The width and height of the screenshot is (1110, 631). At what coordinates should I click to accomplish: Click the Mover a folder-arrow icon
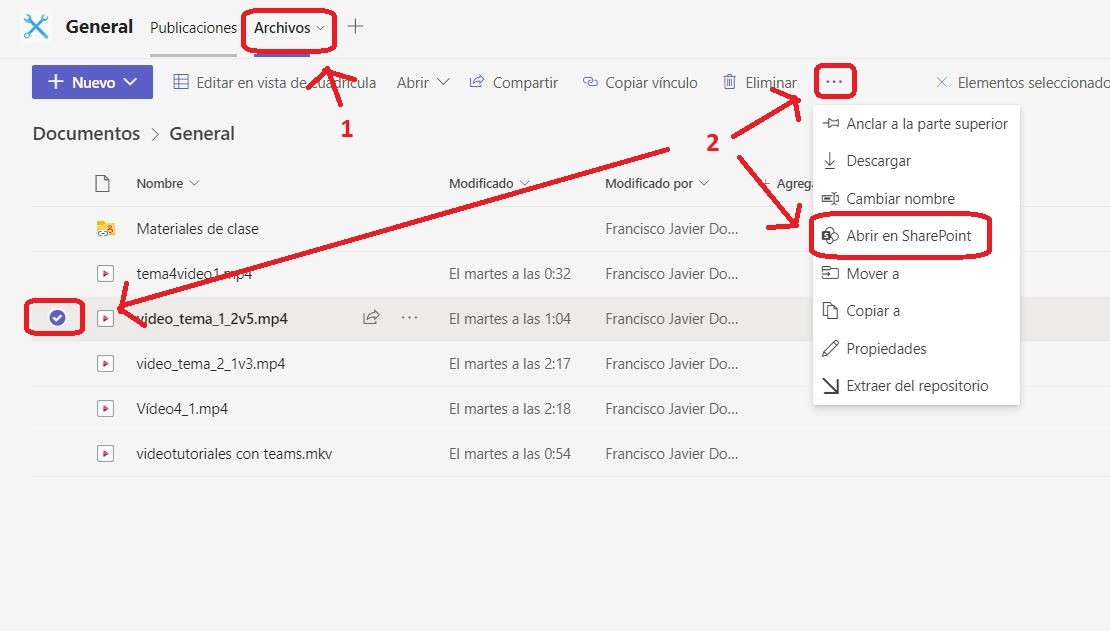[x=830, y=273]
